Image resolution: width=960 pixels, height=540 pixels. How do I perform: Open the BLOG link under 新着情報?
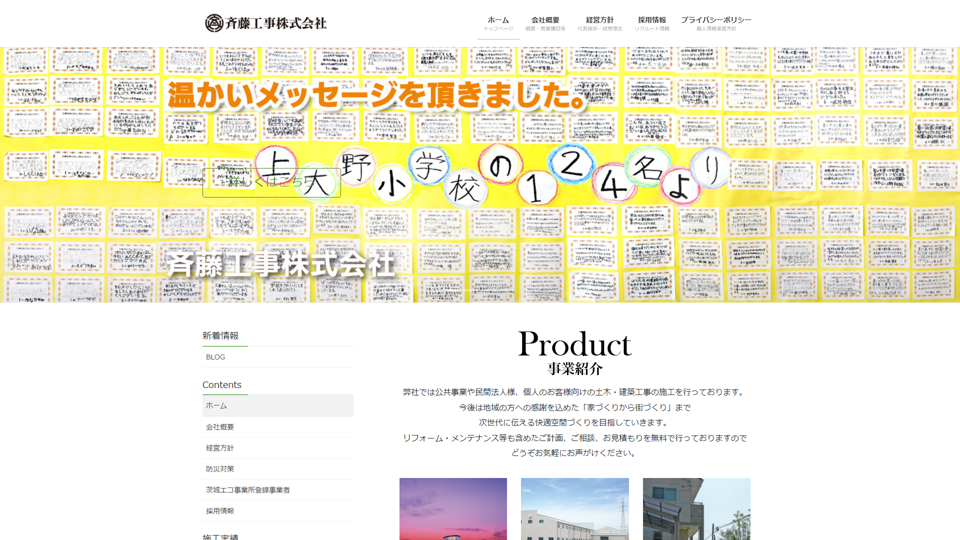click(x=216, y=357)
